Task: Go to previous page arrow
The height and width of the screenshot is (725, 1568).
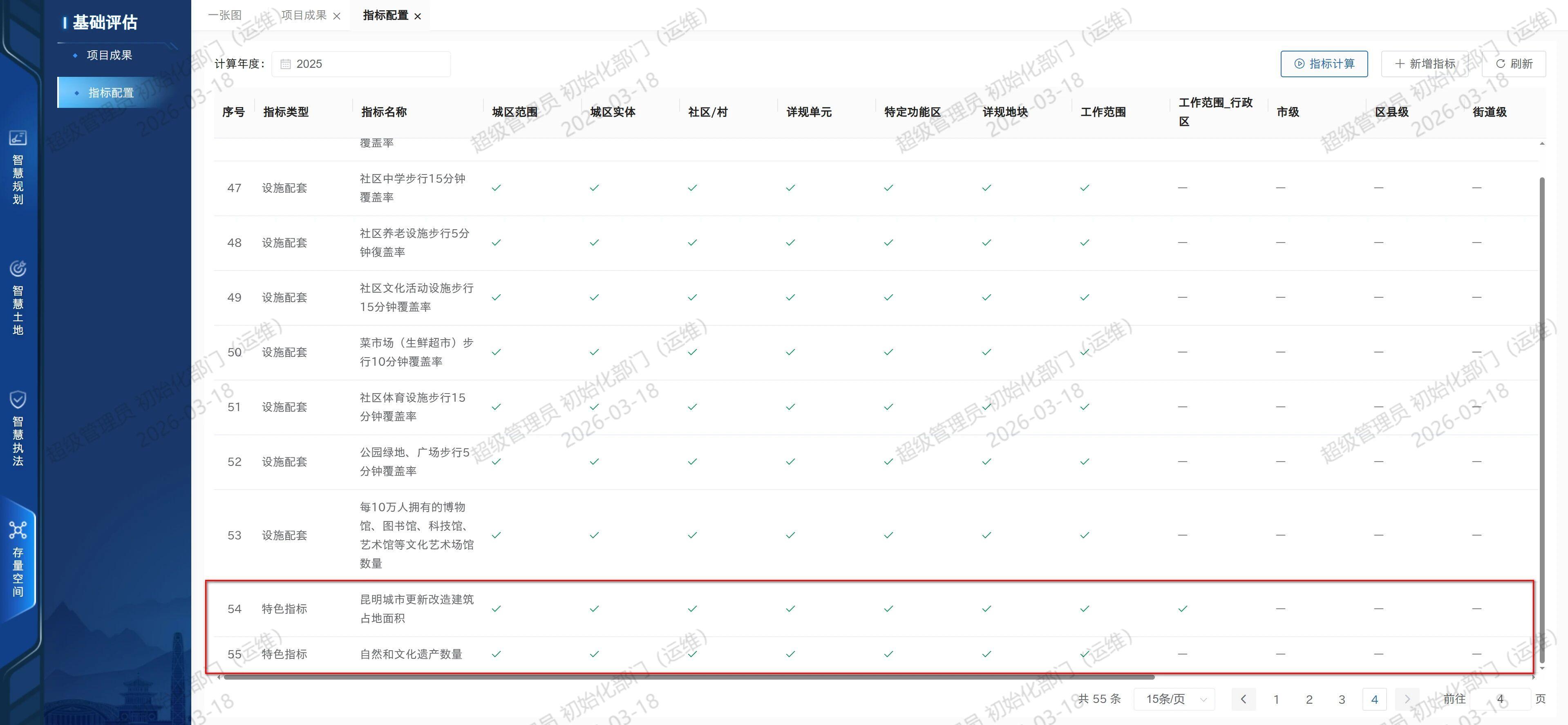Action: 1244,699
